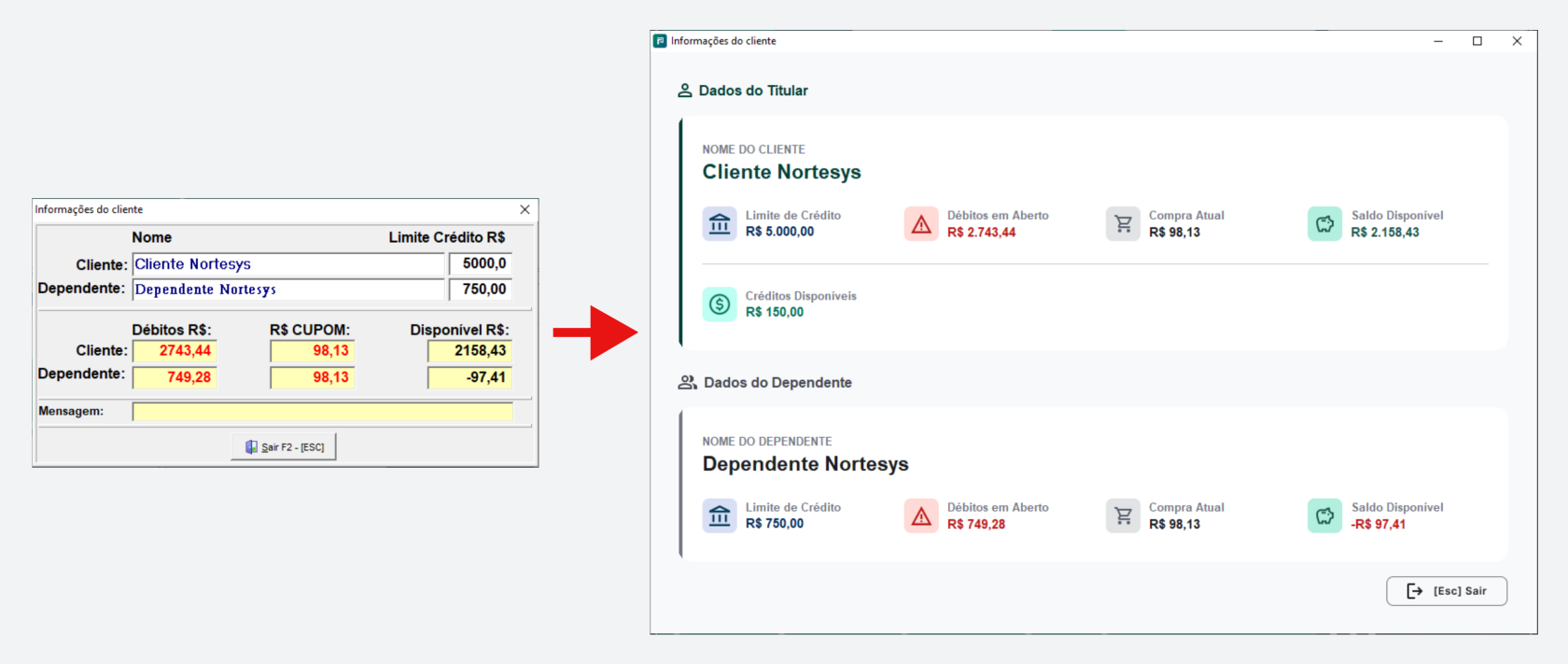The image size is (1568, 664).
Task: Click the bank icon beside Limite de Crédito R$ 750,00
Action: point(720,516)
